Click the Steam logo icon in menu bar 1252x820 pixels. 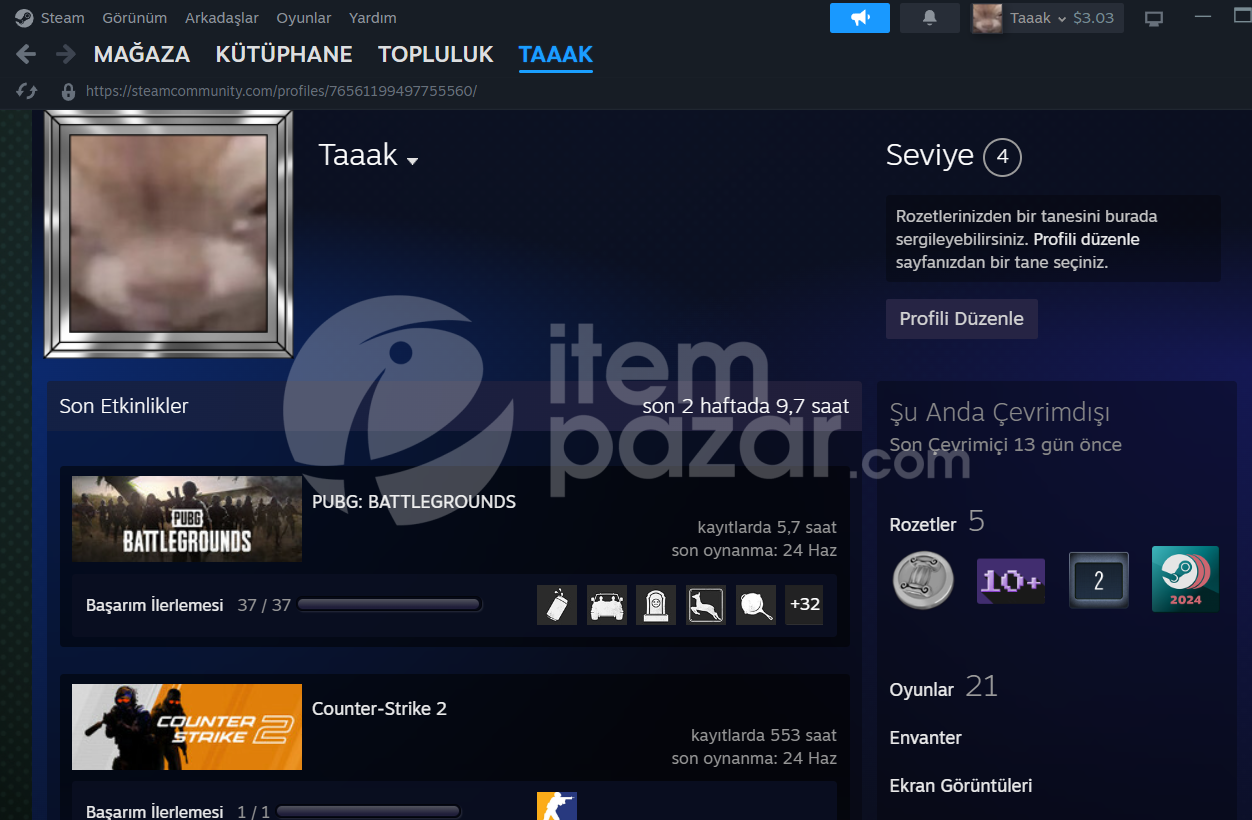click(24, 18)
